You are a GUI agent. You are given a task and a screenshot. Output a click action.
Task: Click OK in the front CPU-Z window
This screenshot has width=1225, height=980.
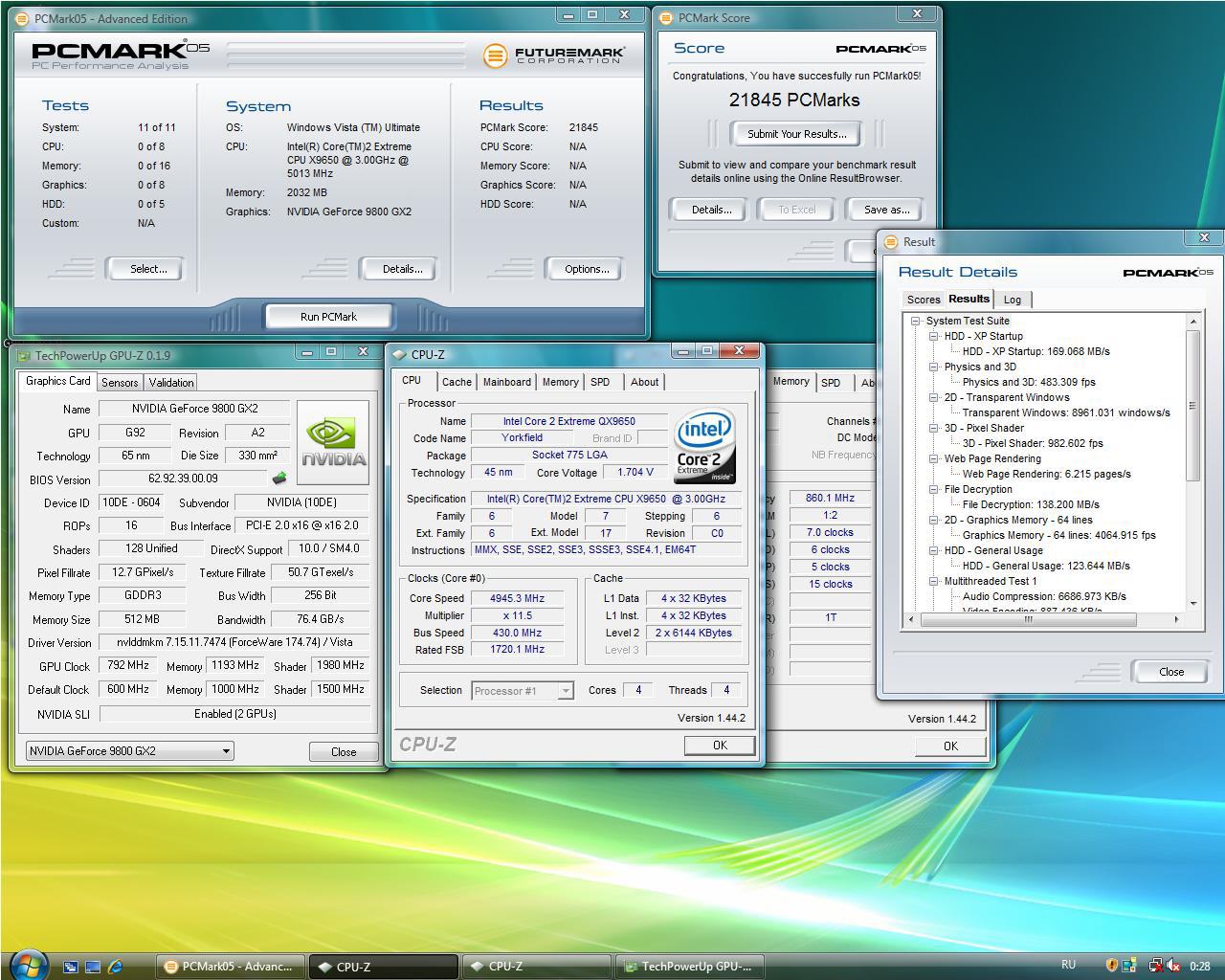[720, 746]
